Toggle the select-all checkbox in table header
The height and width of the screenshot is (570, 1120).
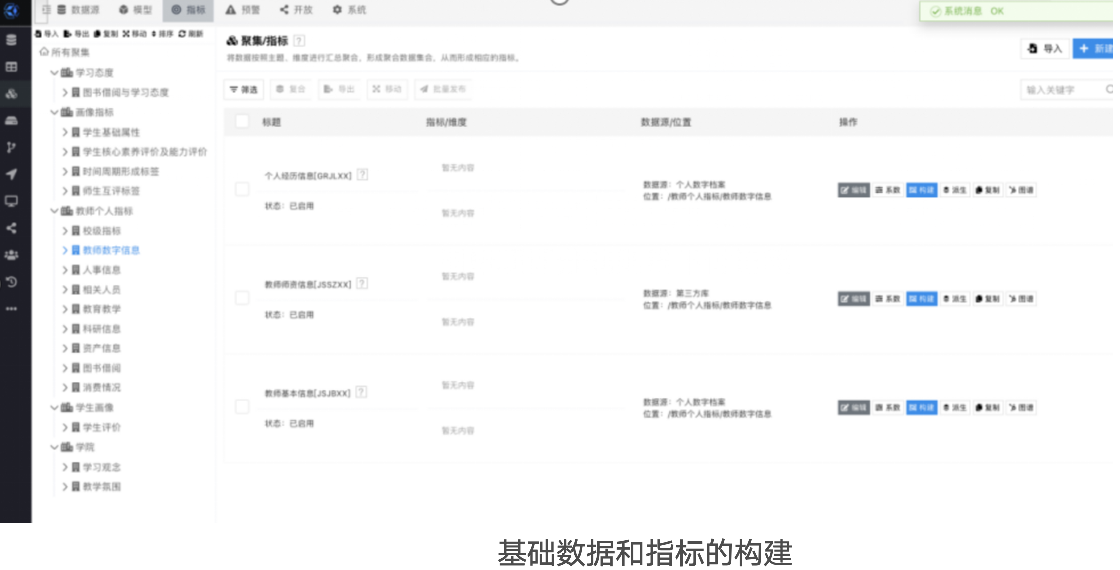[x=242, y=121]
